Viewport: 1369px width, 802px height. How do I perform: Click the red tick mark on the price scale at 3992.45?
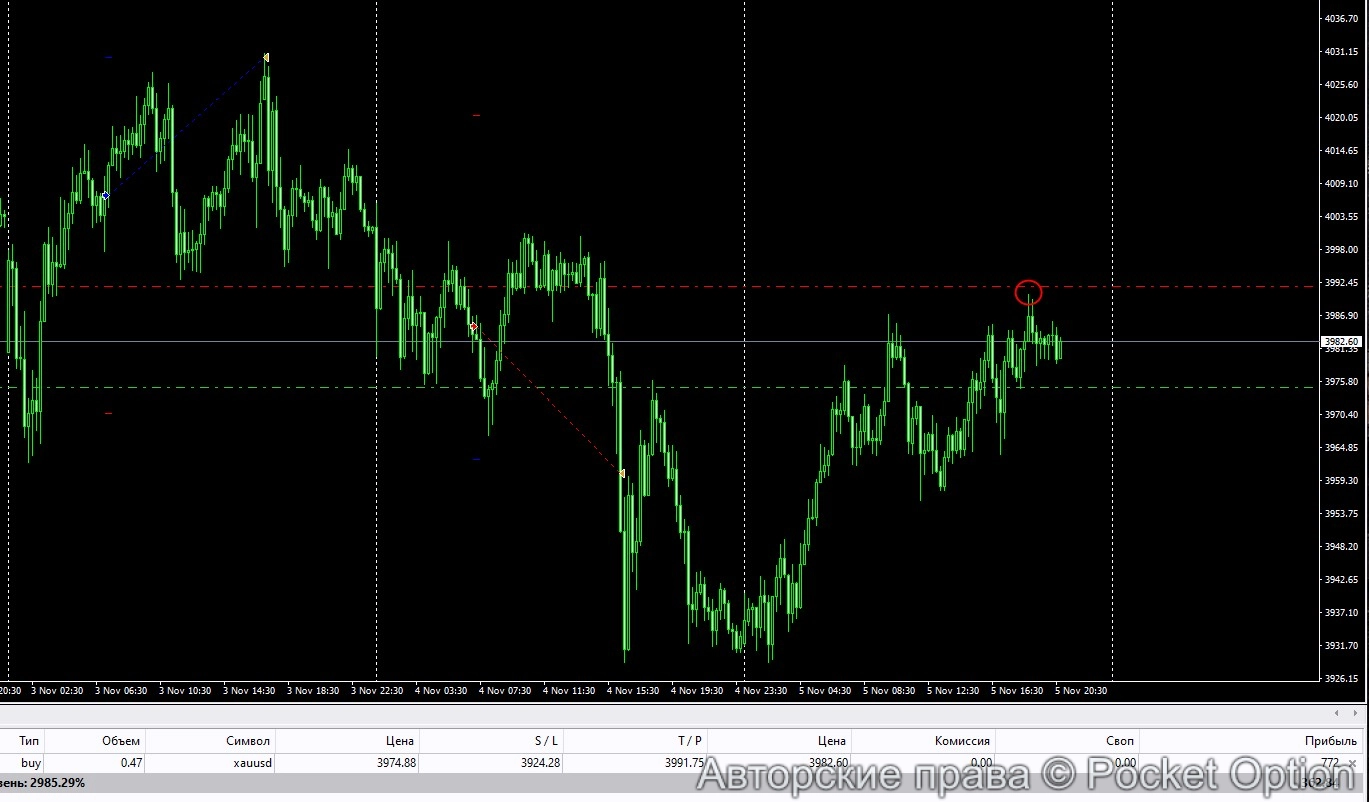point(1322,284)
